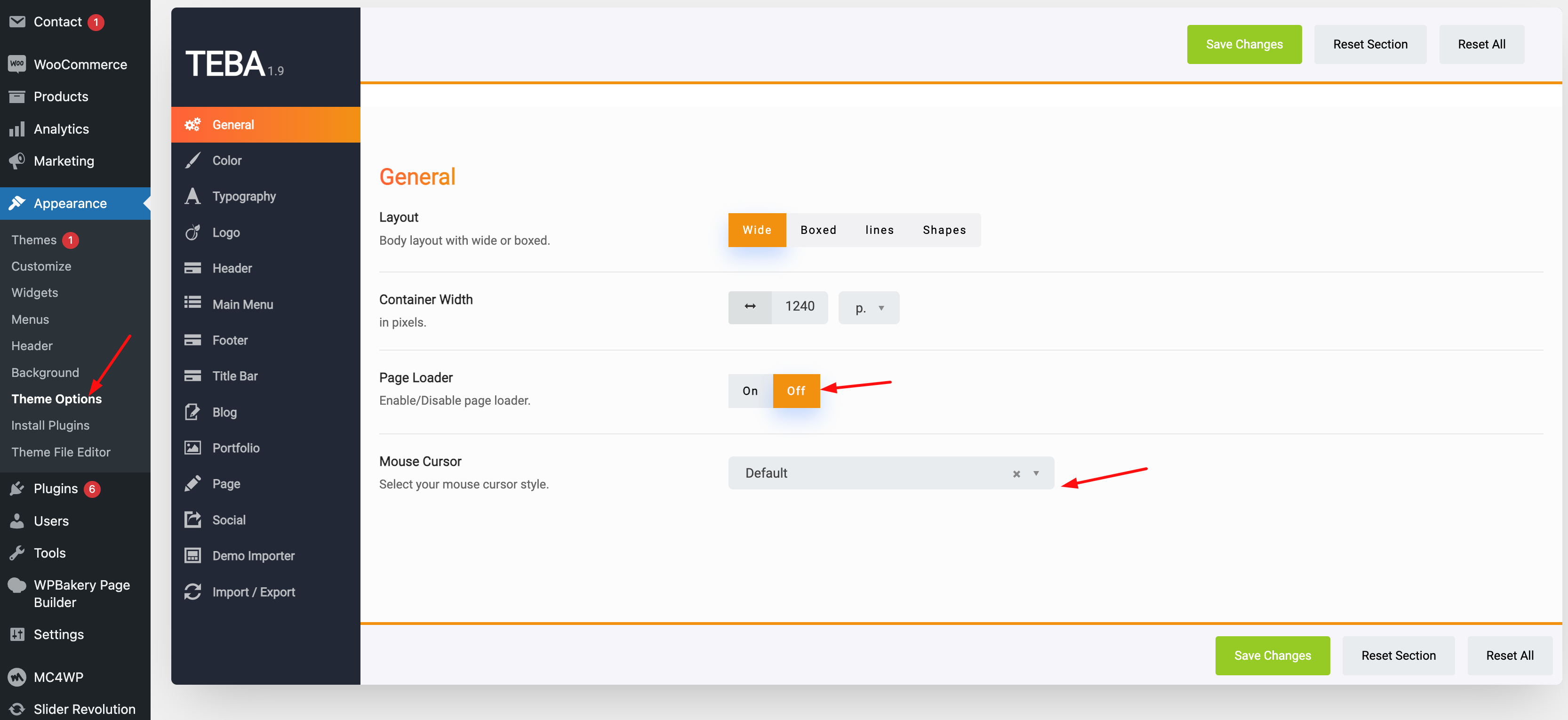Click the Portfolio picture icon
Viewport: 1568px width, 720px height.
point(192,448)
